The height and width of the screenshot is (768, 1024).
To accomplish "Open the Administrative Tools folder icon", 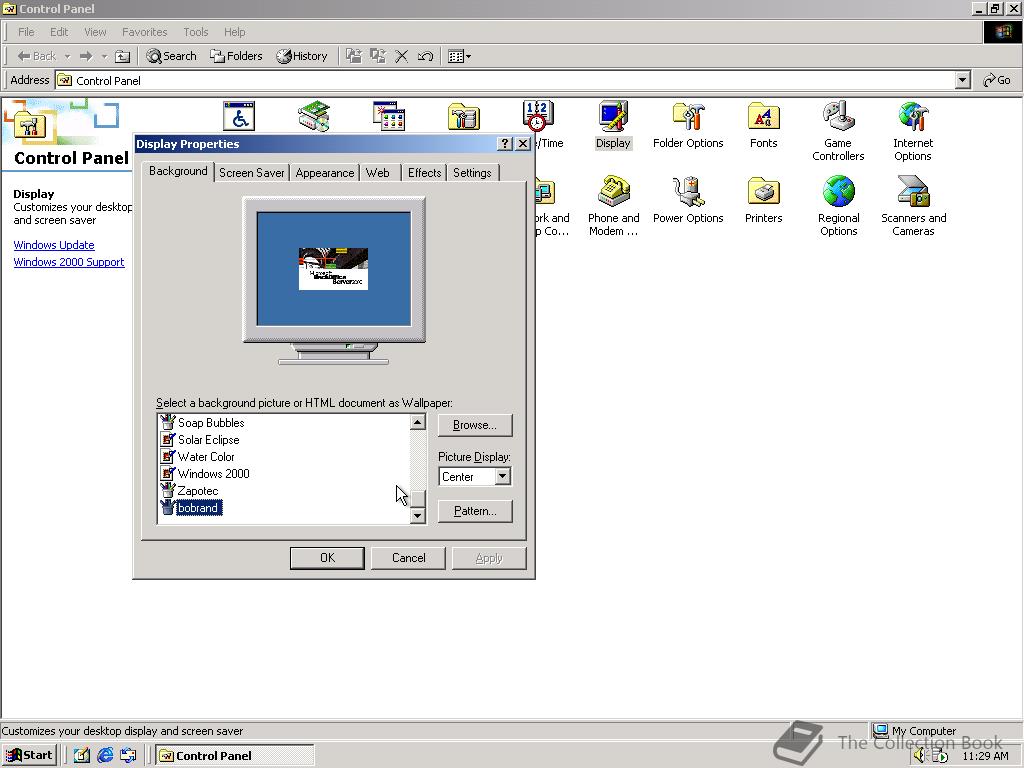I will click(464, 116).
